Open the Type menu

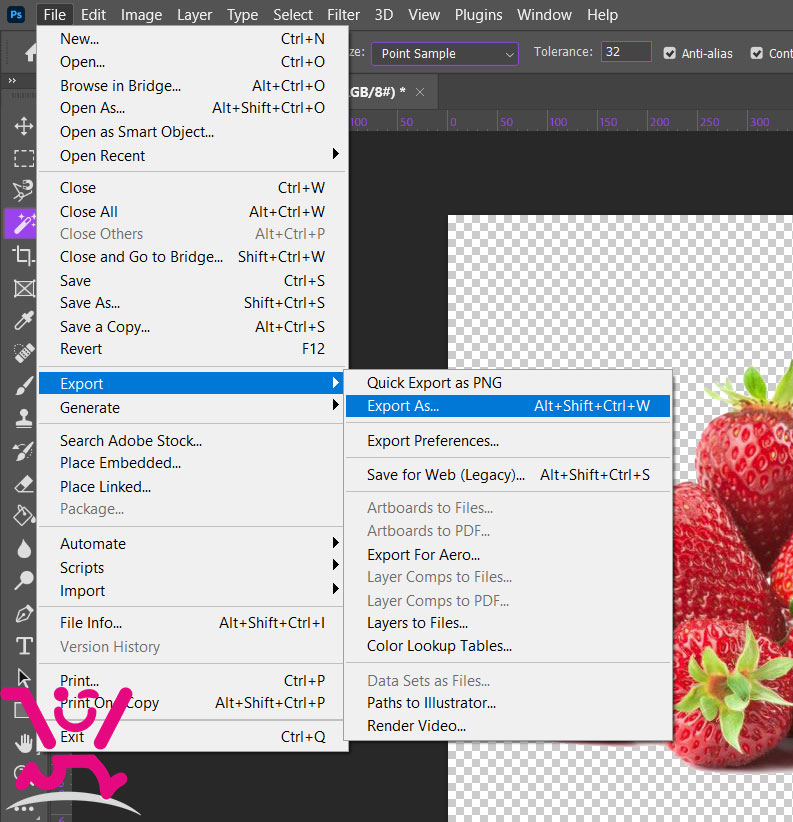point(242,15)
